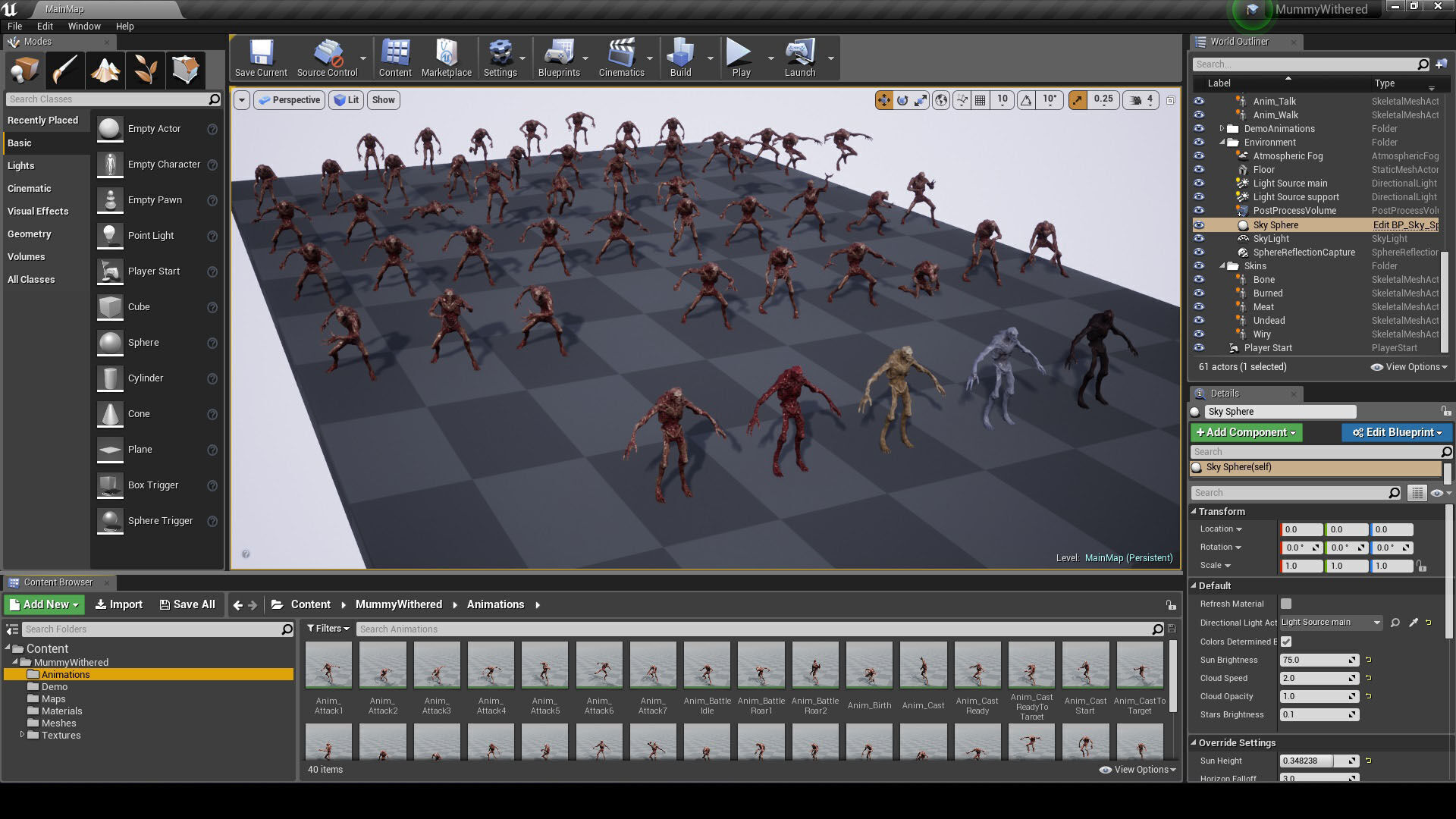Click the Sun Brightness value slider
Screen dimensions: 1456x819
point(1319,660)
